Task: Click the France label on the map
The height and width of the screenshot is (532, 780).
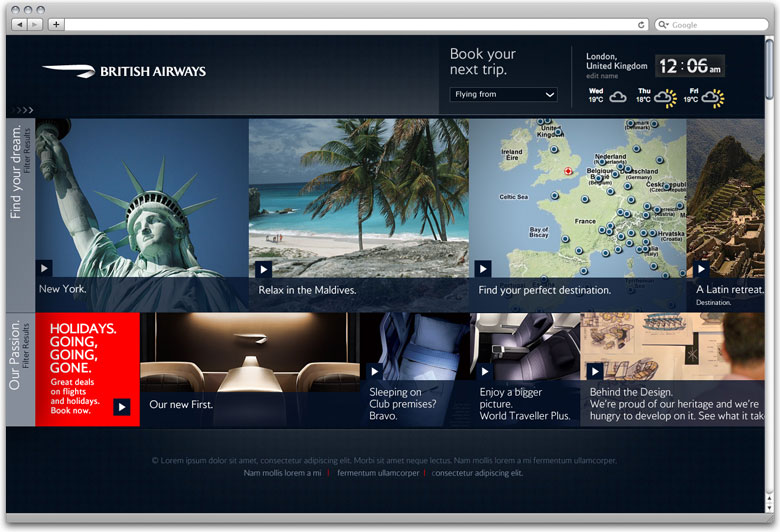Action: click(x=585, y=221)
